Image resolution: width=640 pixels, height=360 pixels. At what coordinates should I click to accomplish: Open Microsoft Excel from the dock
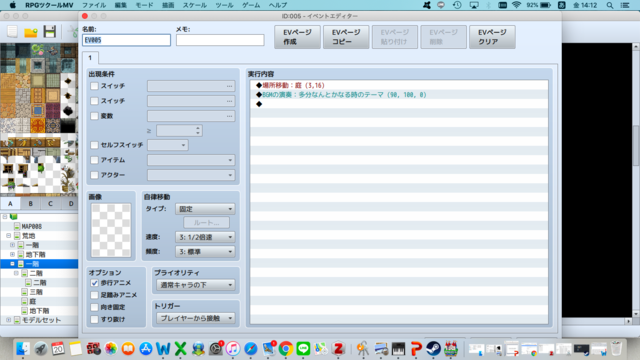click(x=180, y=349)
